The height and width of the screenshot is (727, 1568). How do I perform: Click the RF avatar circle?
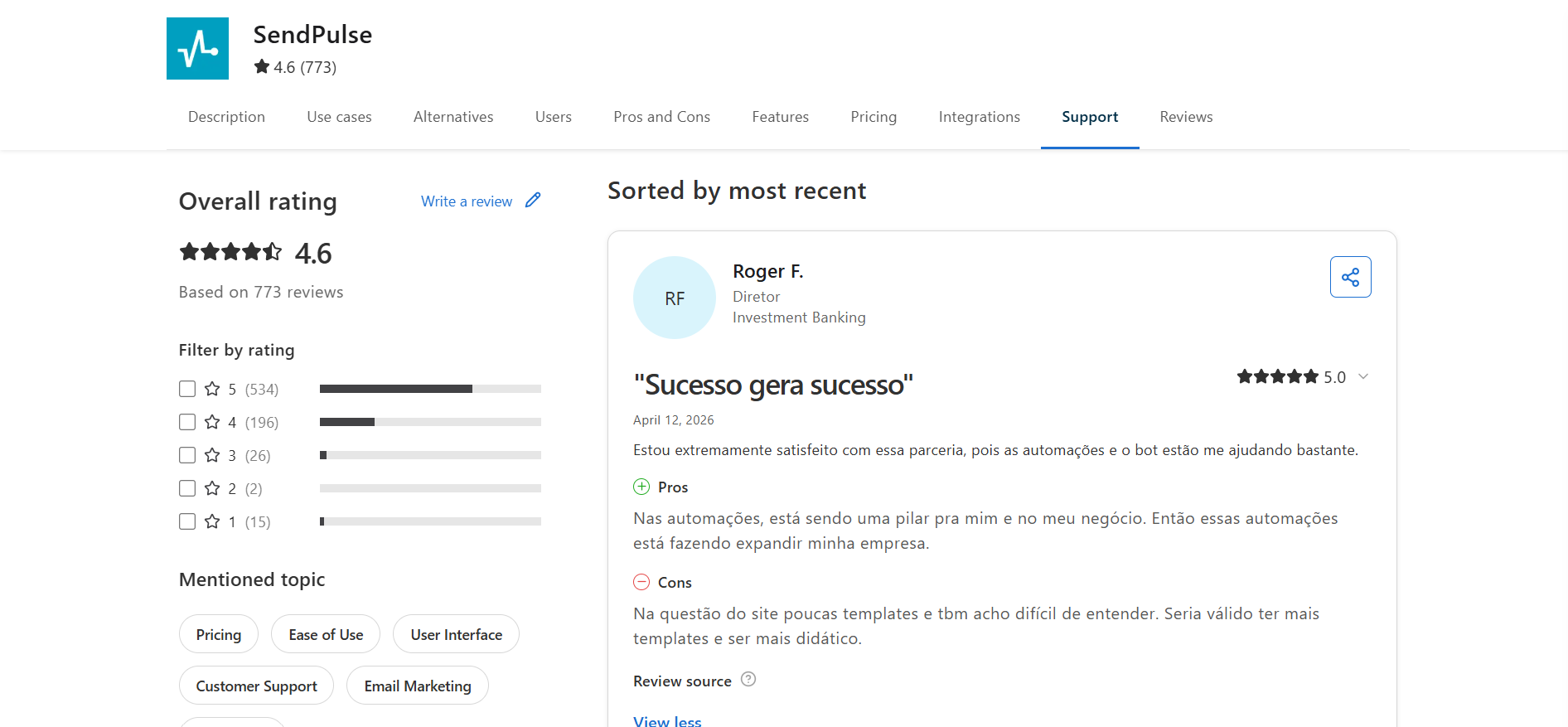(x=675, y=298)
